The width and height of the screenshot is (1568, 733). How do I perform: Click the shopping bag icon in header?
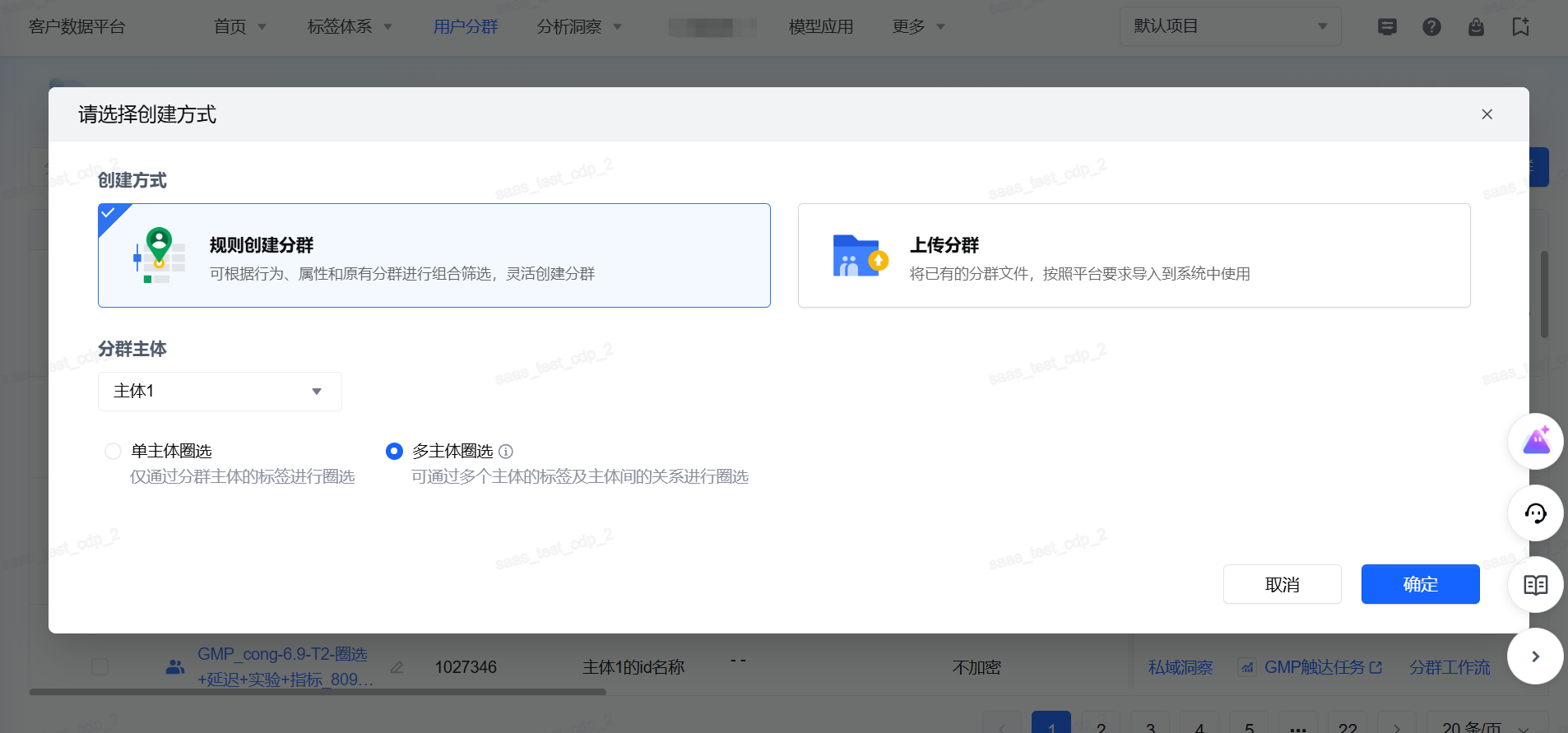pyautogui.click(x=1476, y=27)
